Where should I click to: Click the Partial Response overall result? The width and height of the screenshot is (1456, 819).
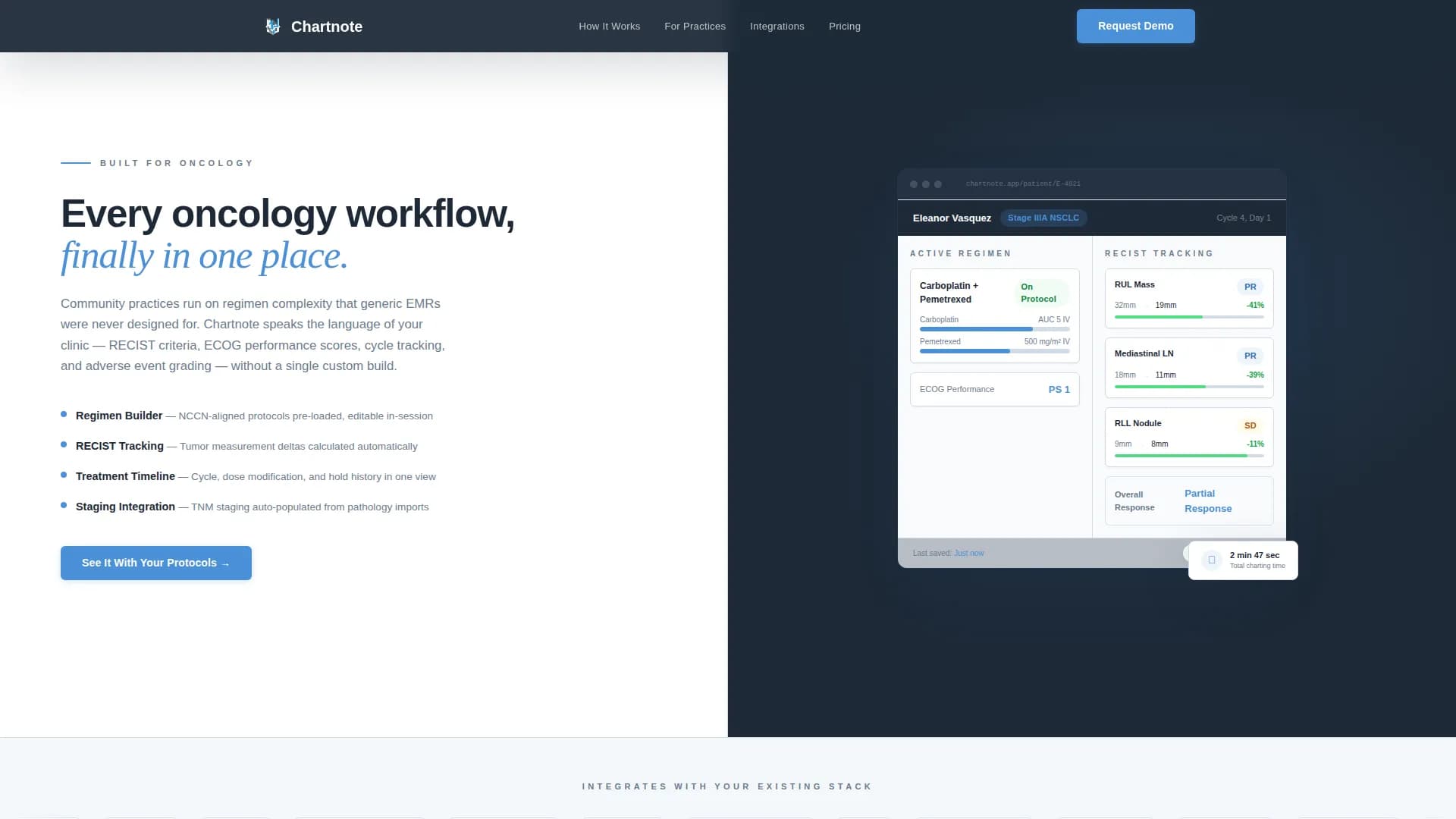point(1207,501)
